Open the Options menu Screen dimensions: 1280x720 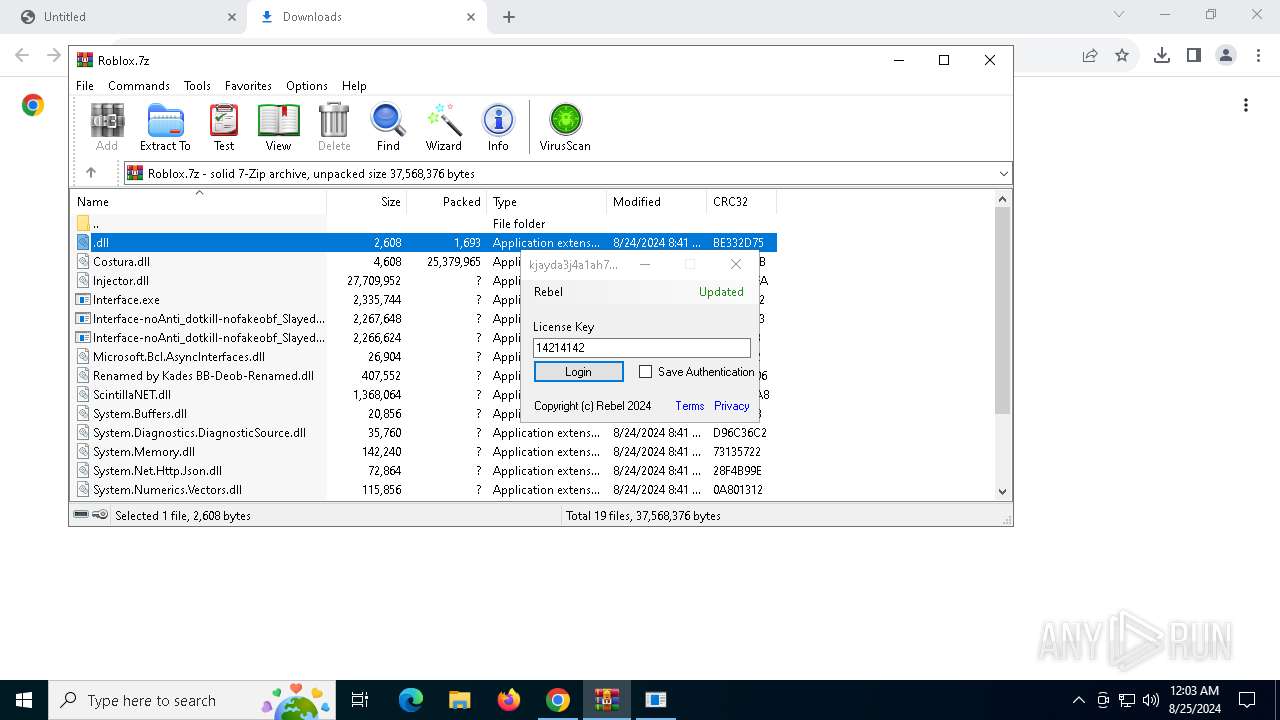tap(307, 86)
